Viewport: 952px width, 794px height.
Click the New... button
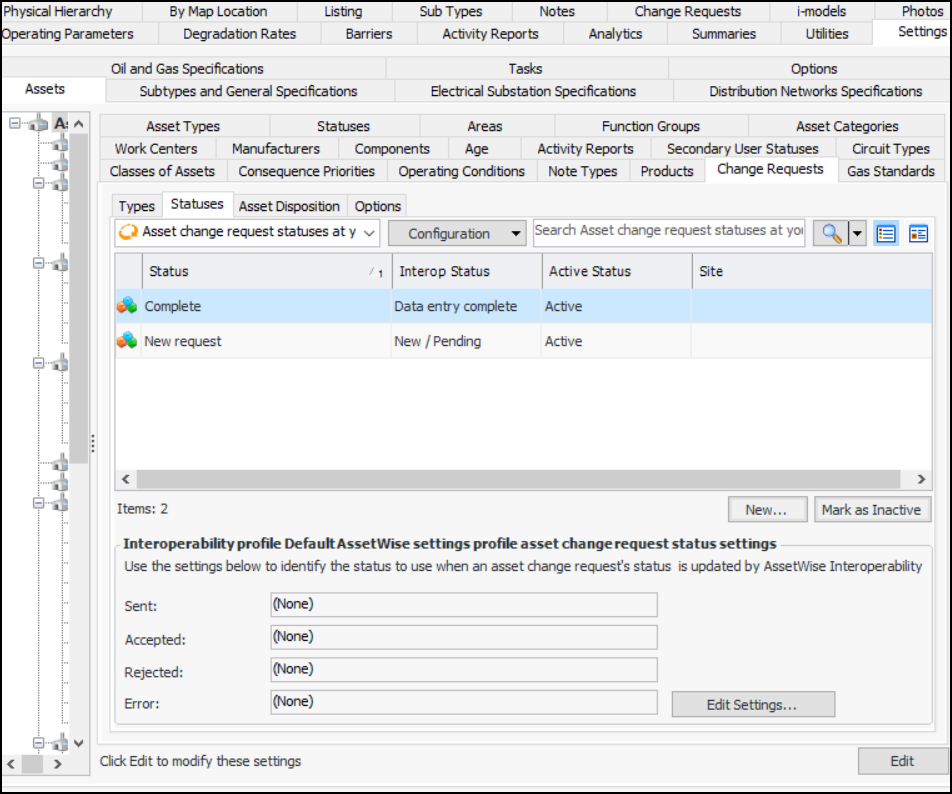click(767, 509)
